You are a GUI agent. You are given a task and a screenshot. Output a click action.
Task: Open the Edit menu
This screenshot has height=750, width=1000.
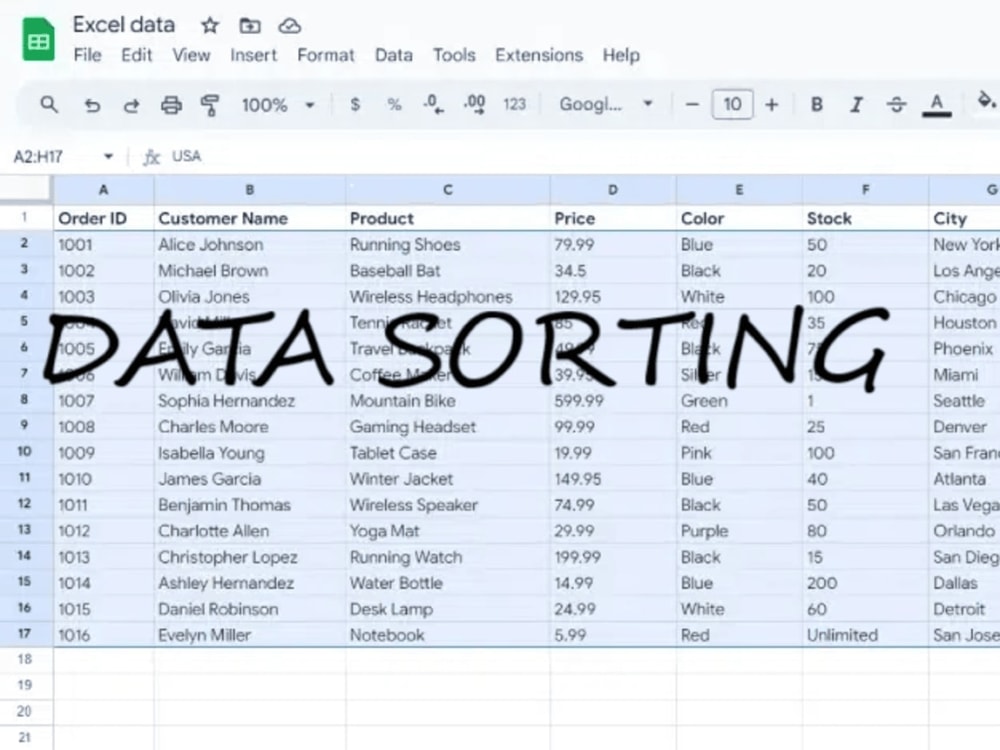point(136,55)
